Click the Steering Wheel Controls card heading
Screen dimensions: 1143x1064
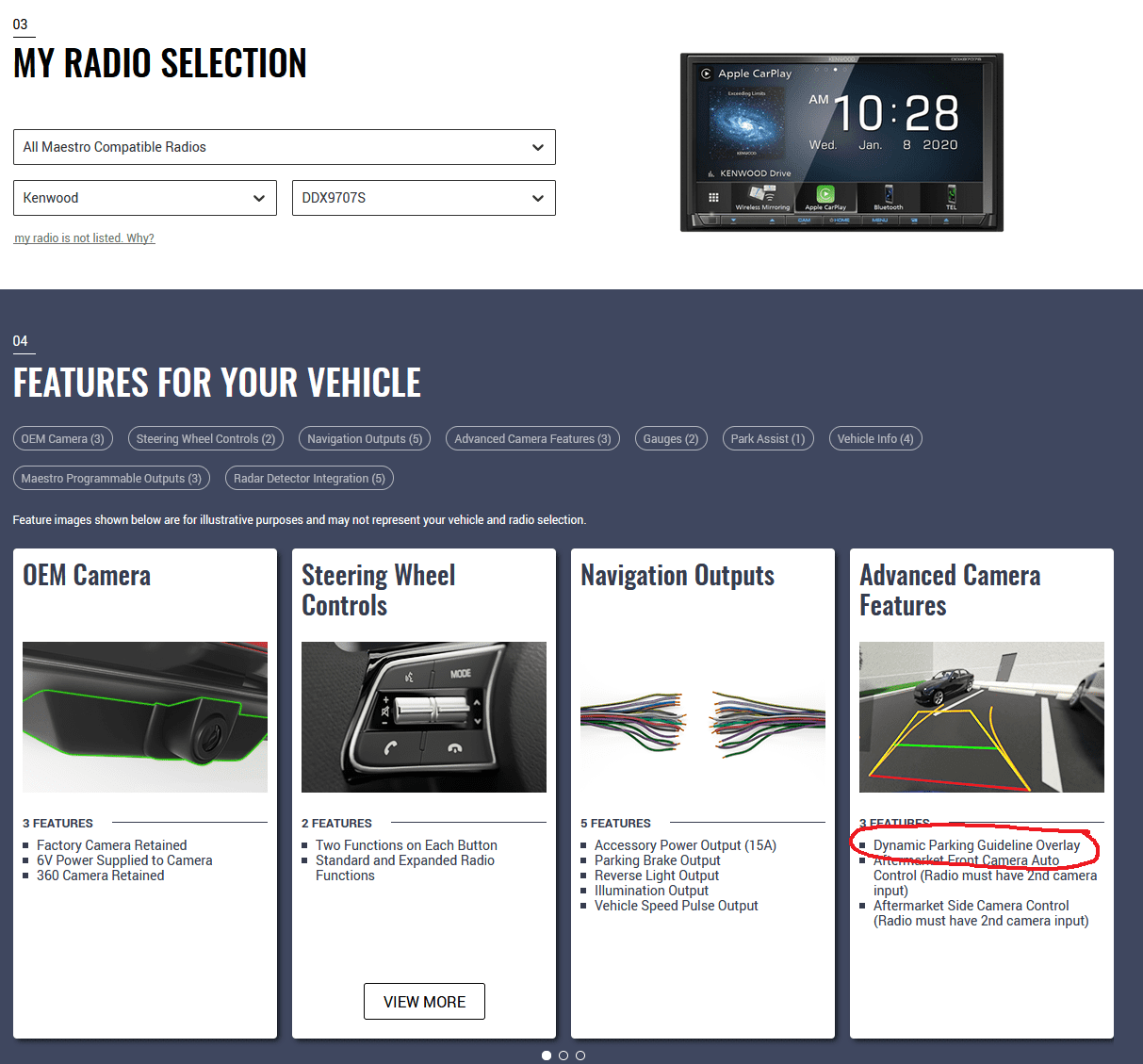(378, 591)
